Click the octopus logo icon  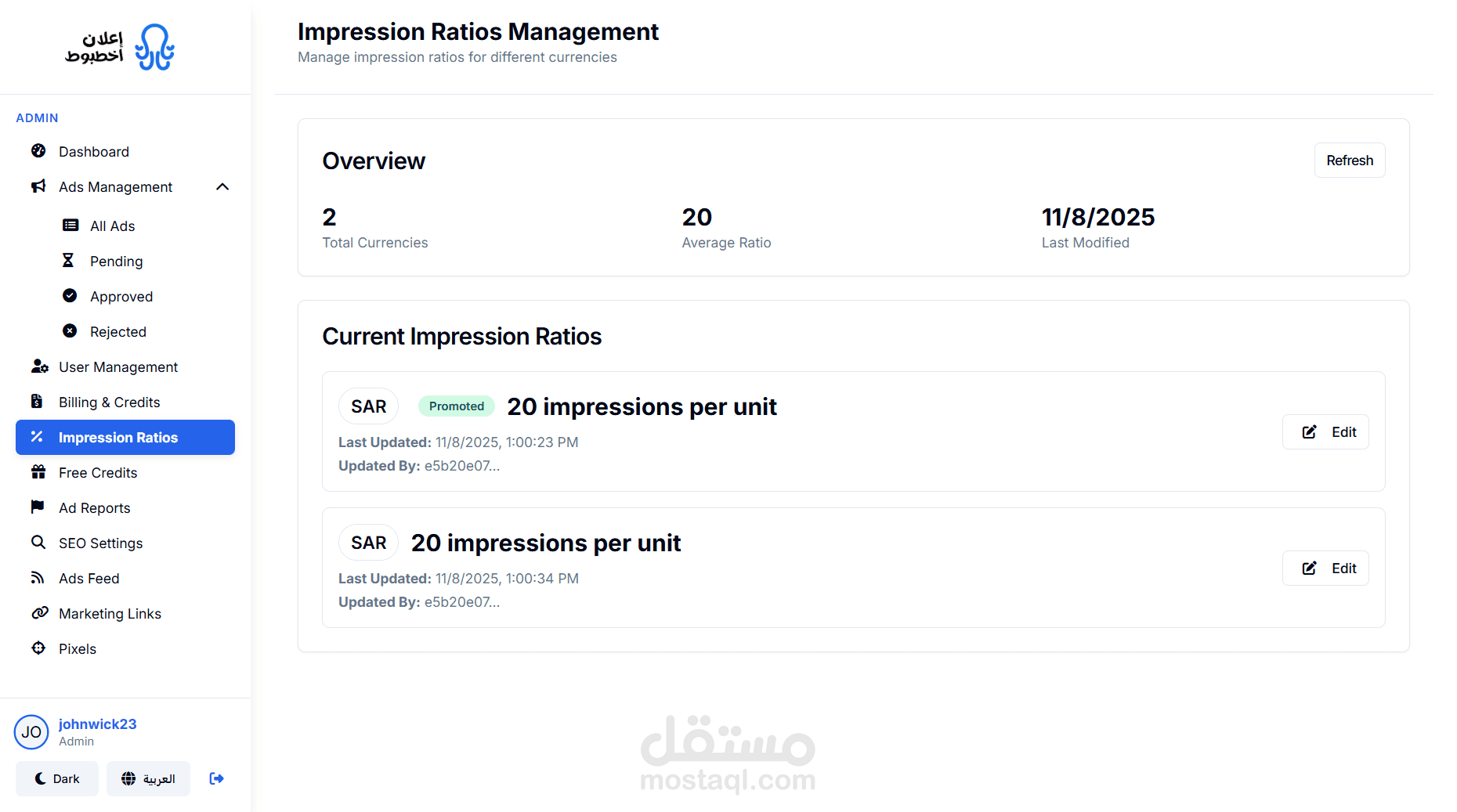pyautogui.click(x=154, y=47)
